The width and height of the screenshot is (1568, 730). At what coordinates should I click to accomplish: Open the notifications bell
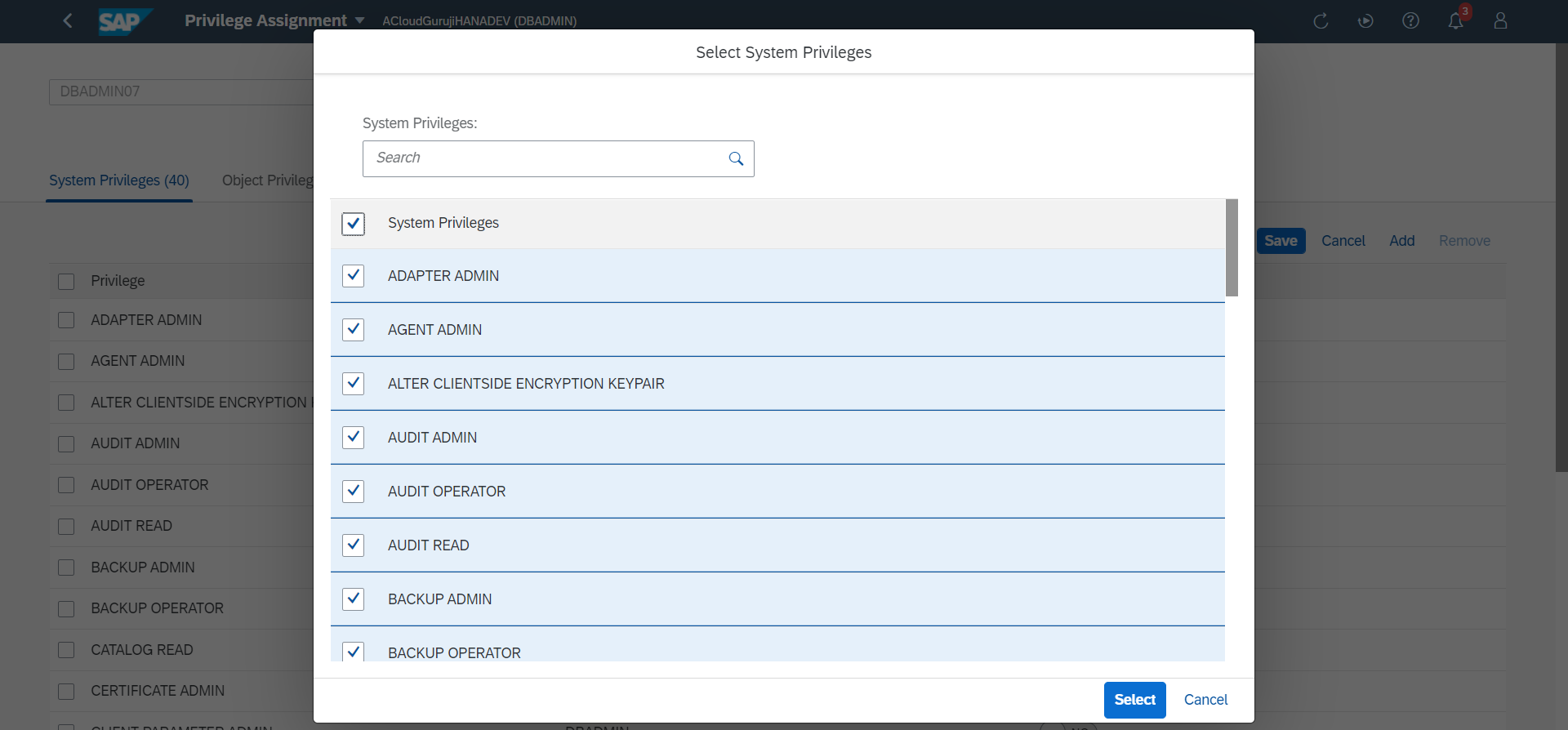[1456, 21]
